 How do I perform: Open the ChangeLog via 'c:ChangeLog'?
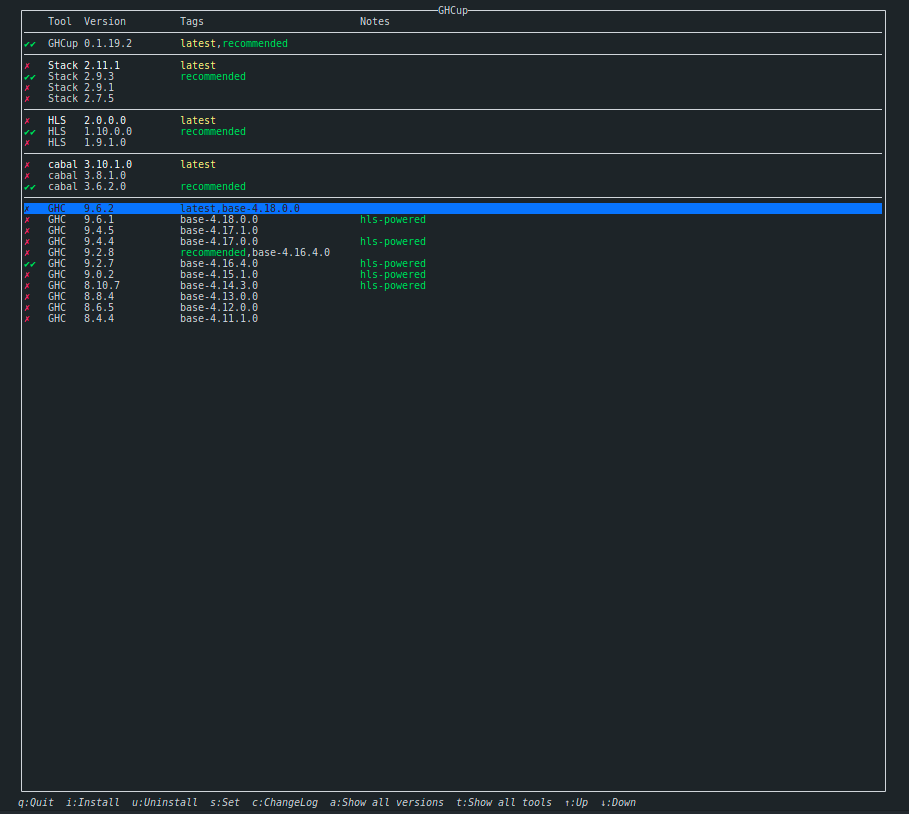pos(285,801)
